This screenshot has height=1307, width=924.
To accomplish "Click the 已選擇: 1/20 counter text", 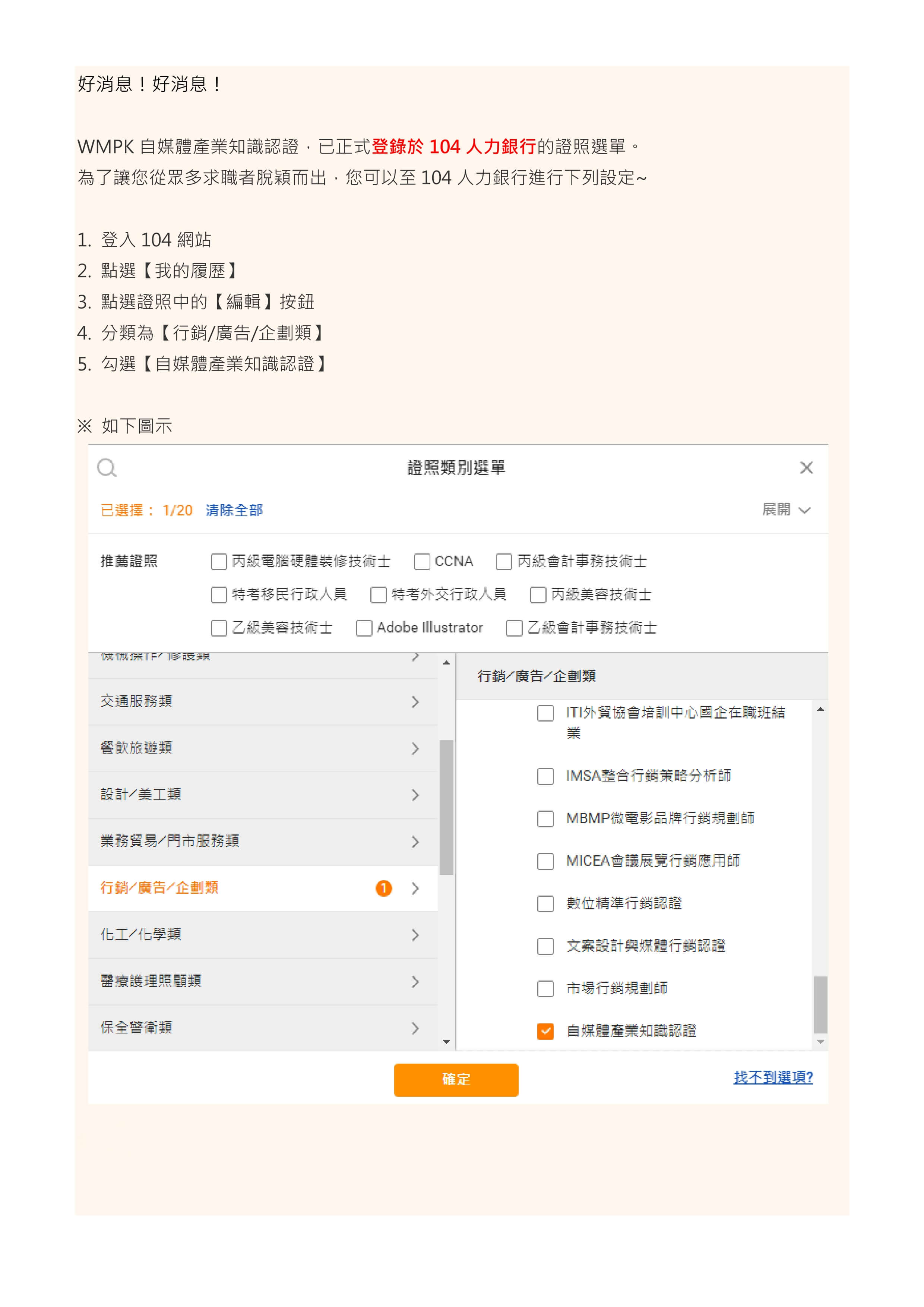I will pyautogui.click(x=147, y=510).
